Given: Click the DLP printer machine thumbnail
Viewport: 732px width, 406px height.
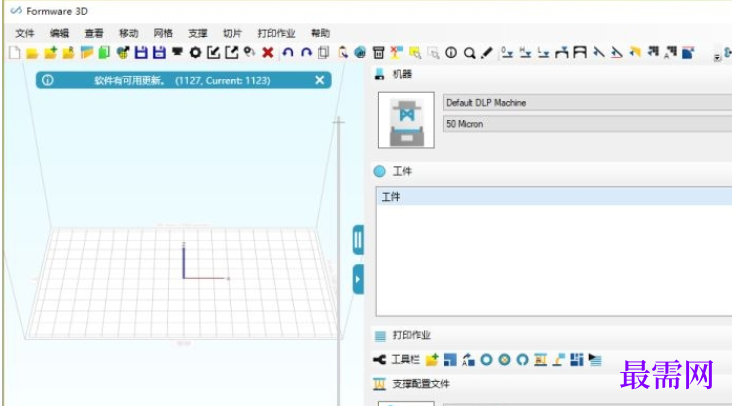Looking at the screenshot, I should (x=406, y=120).
